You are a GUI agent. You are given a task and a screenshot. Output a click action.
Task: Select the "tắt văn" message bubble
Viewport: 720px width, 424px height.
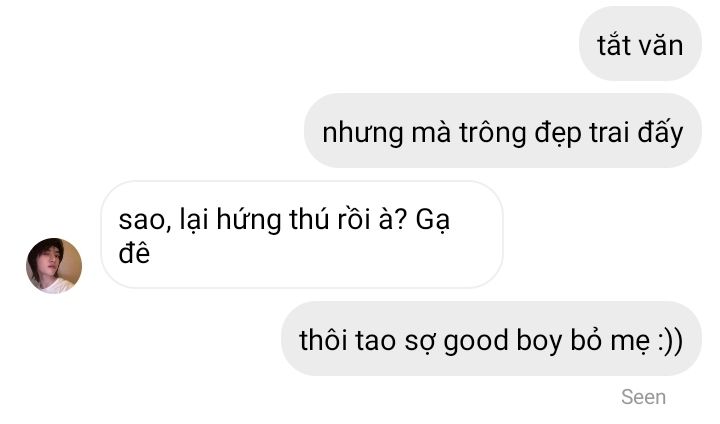(640, 44)
